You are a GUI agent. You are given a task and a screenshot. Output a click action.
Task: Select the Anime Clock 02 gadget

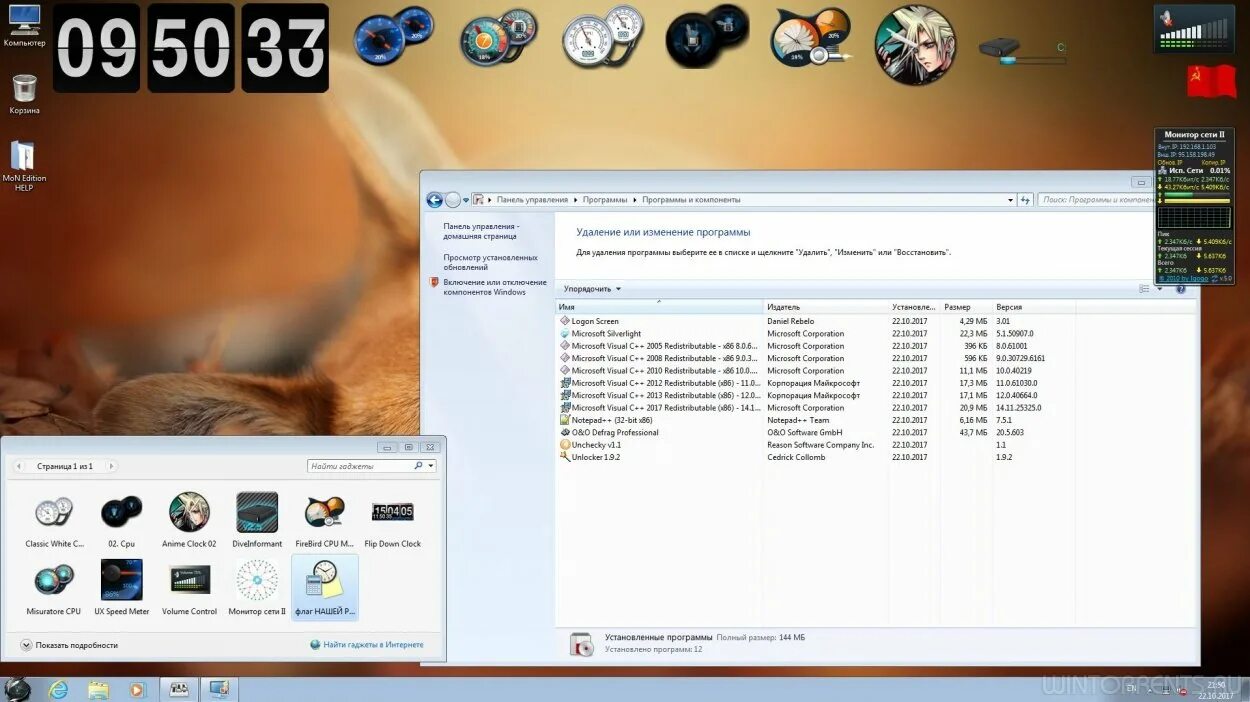tap(189, 520)
